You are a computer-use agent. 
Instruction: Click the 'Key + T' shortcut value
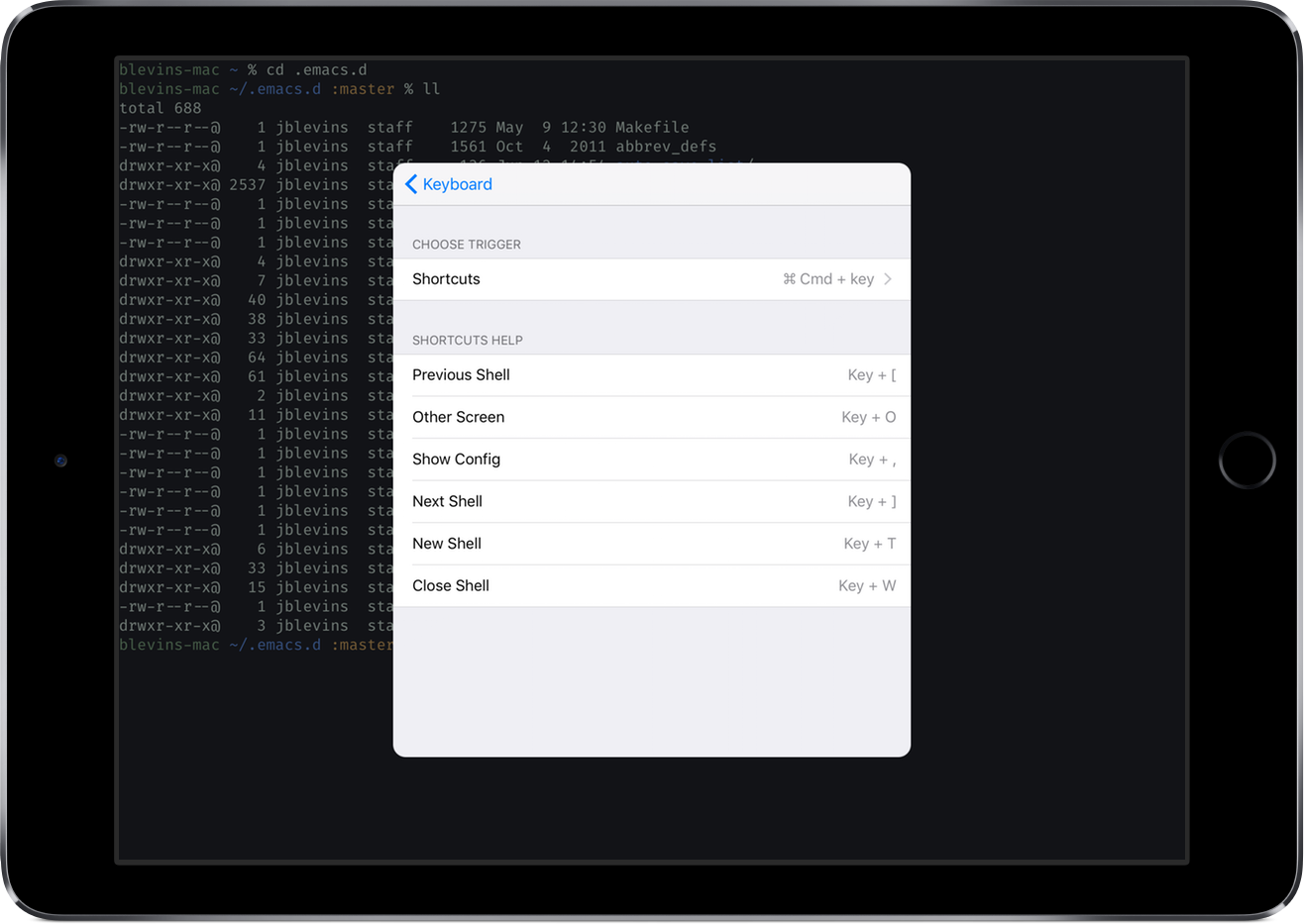tap(870, 544)
